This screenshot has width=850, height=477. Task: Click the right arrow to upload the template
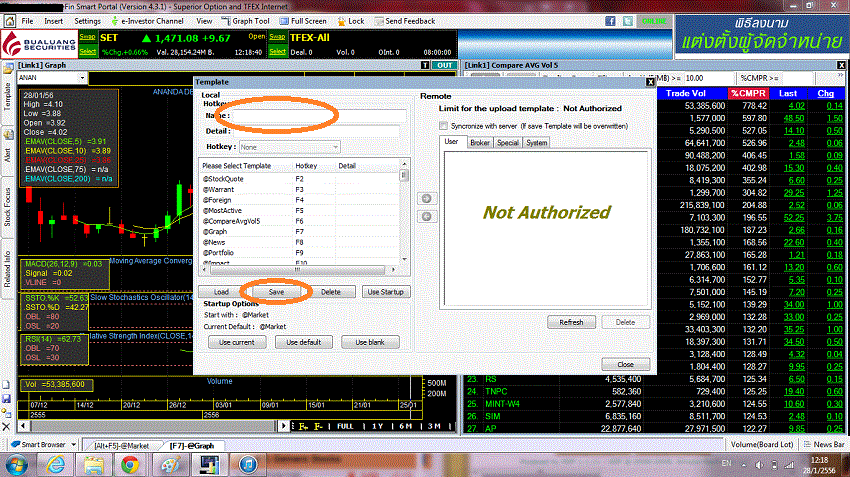pyautogui.click(x=427, y=198)
